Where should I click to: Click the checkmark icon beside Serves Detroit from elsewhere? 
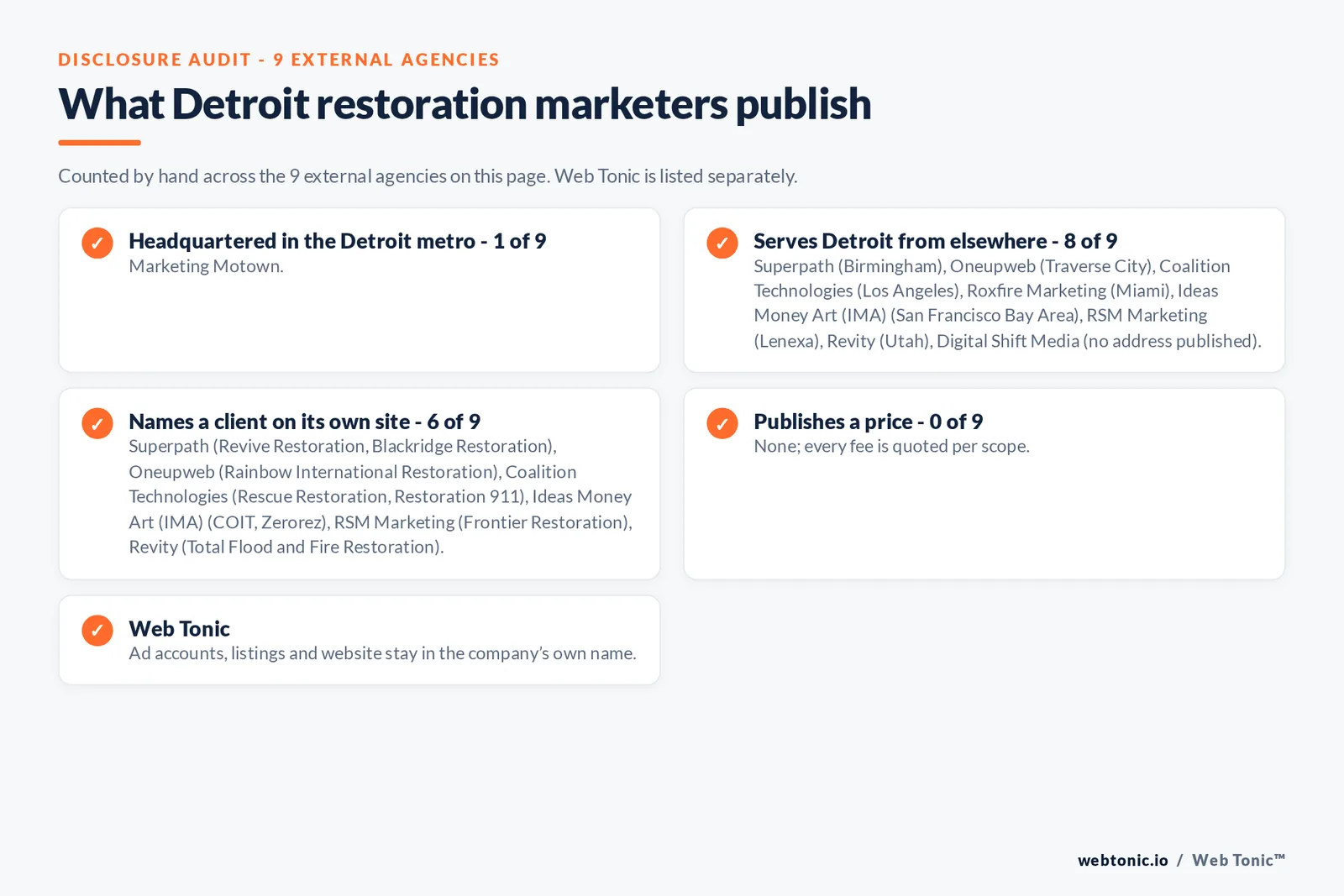[x=722, y=243]
